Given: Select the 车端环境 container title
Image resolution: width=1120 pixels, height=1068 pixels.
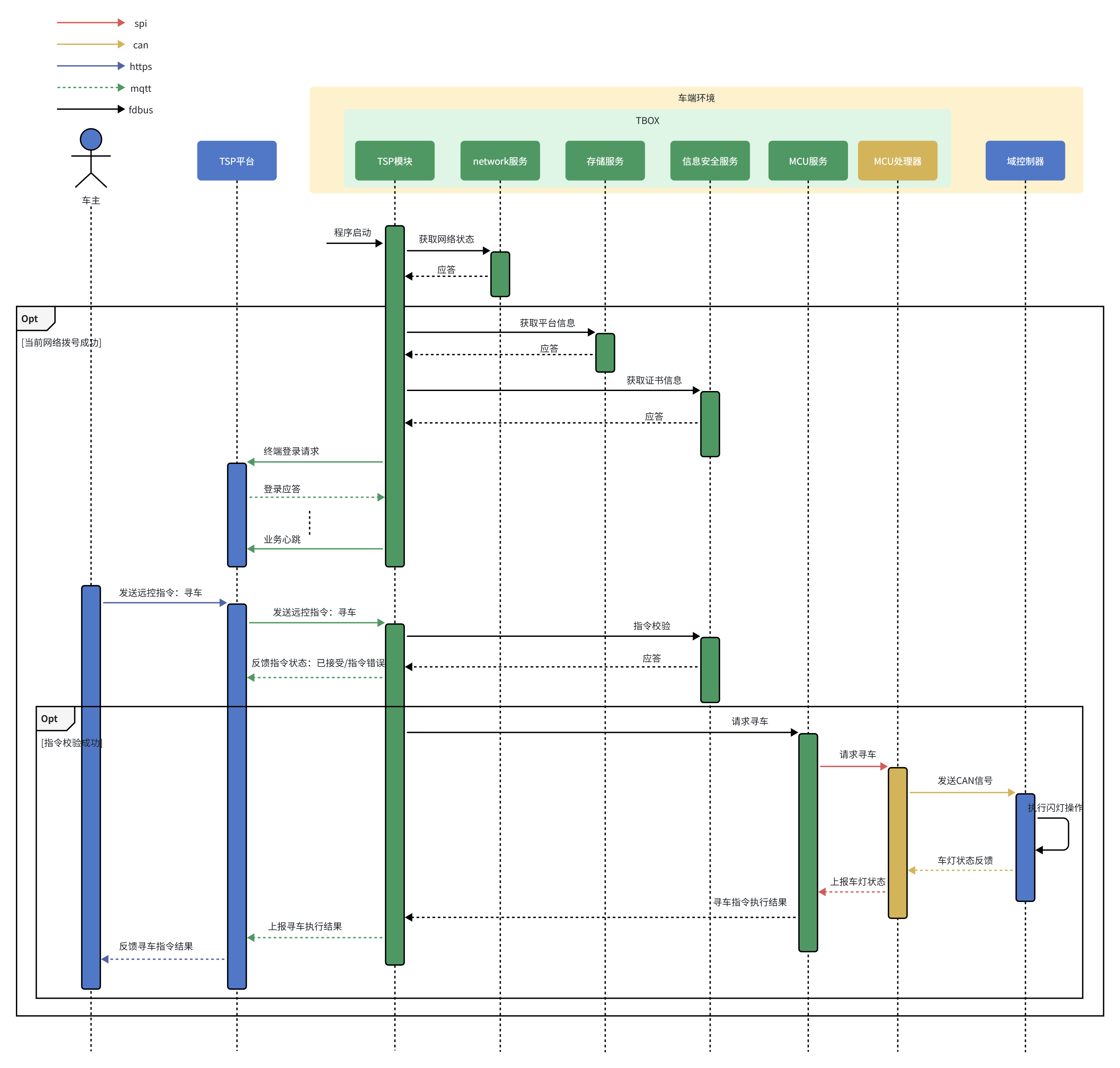Looking at the screenshot, I should coord(696,98).
